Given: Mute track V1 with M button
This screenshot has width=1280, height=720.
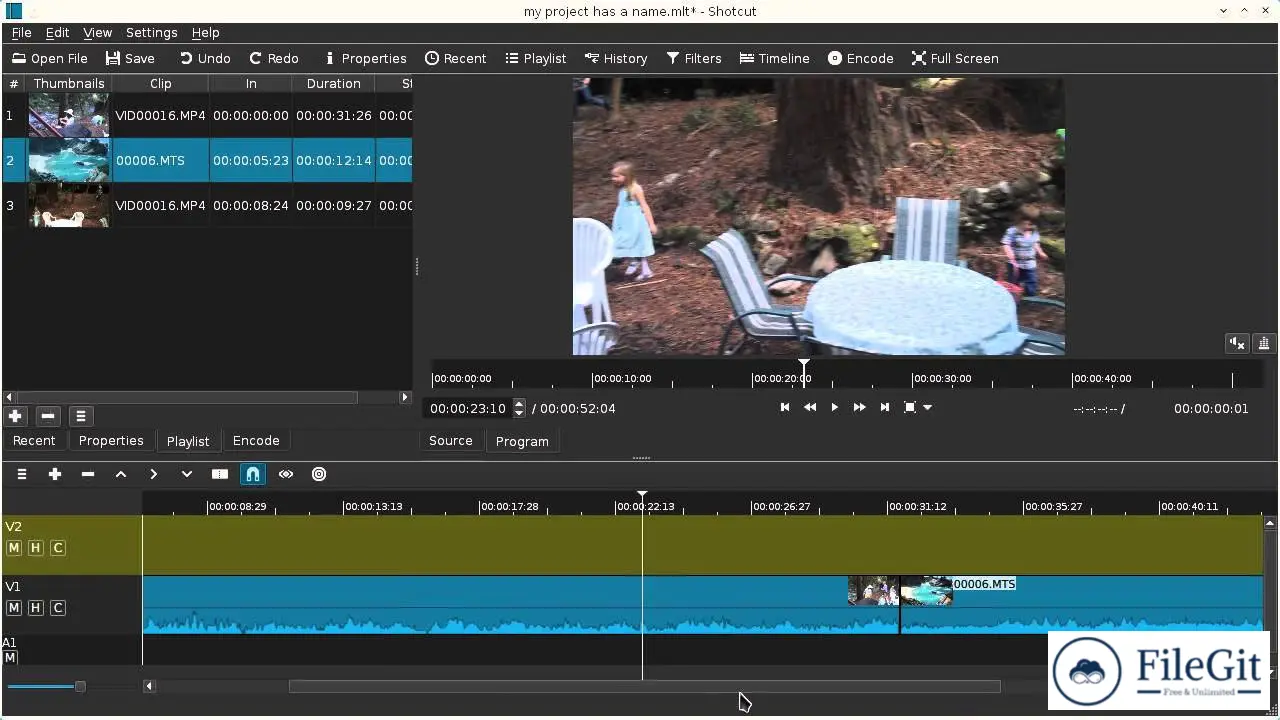Looking at the screenshot, I should coord(14,608).
